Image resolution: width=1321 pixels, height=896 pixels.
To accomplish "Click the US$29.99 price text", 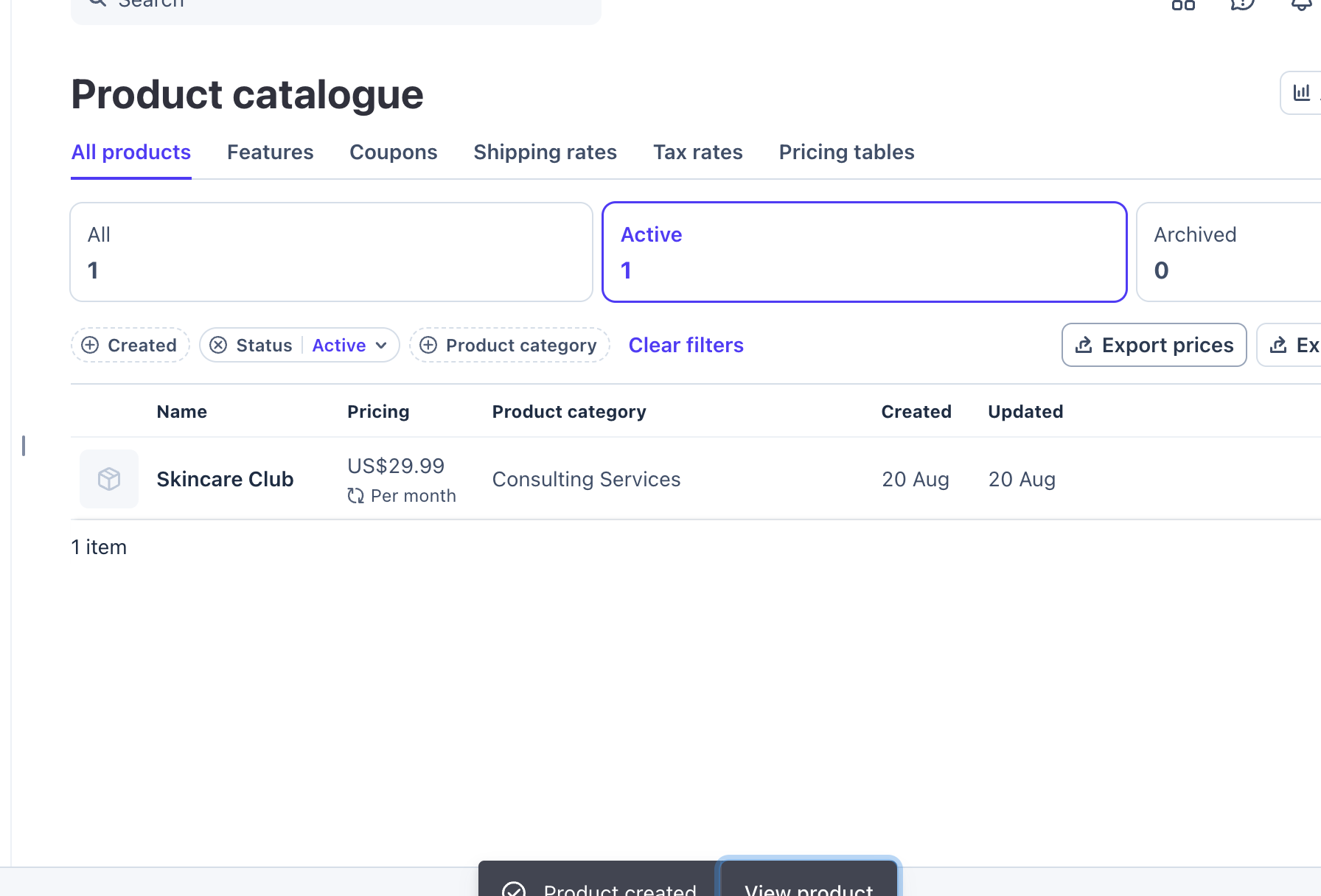I will pos(396,466).
